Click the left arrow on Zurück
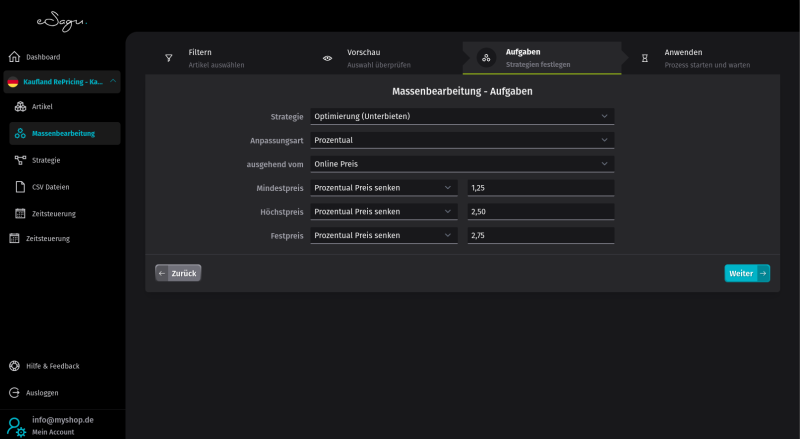 pos(162,273)
